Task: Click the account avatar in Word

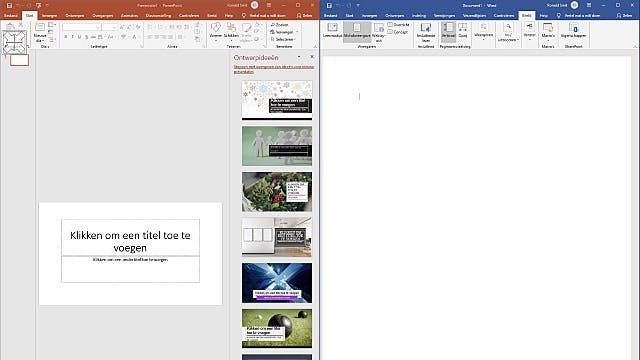Action: pos(574,5)
